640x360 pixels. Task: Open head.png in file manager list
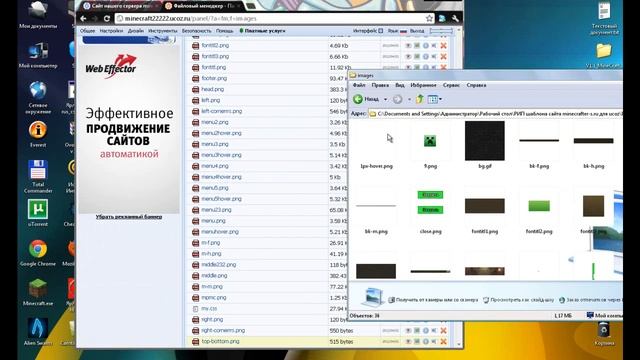[x=213, y=89]
